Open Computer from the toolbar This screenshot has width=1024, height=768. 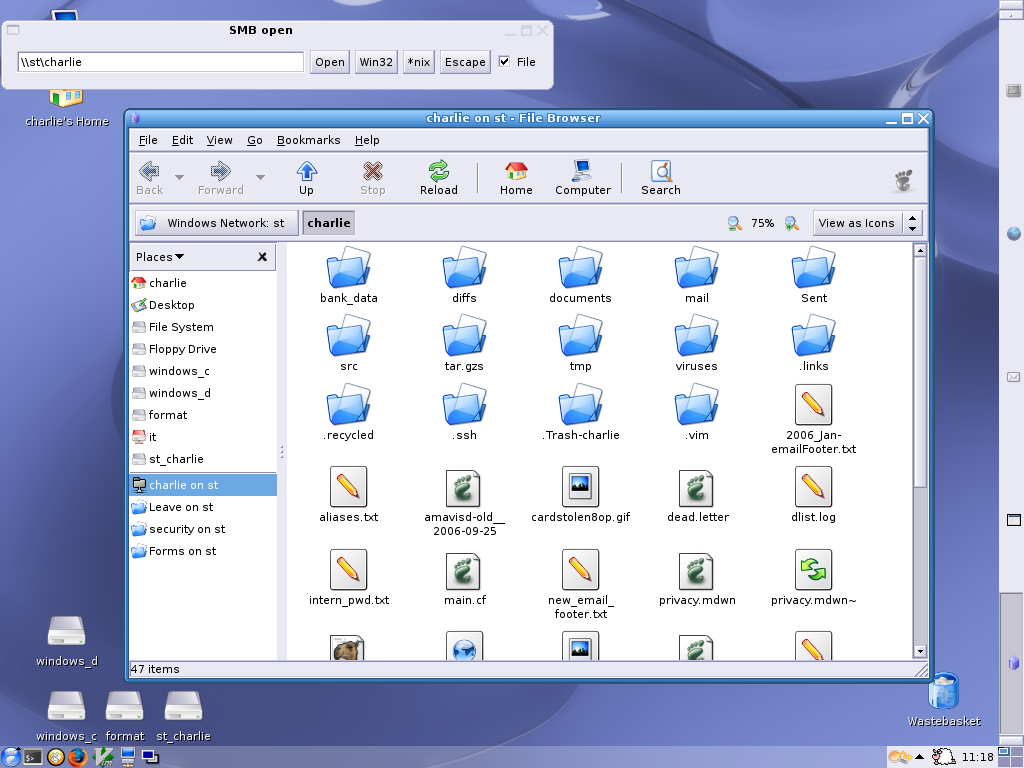[x=582, y=177]
